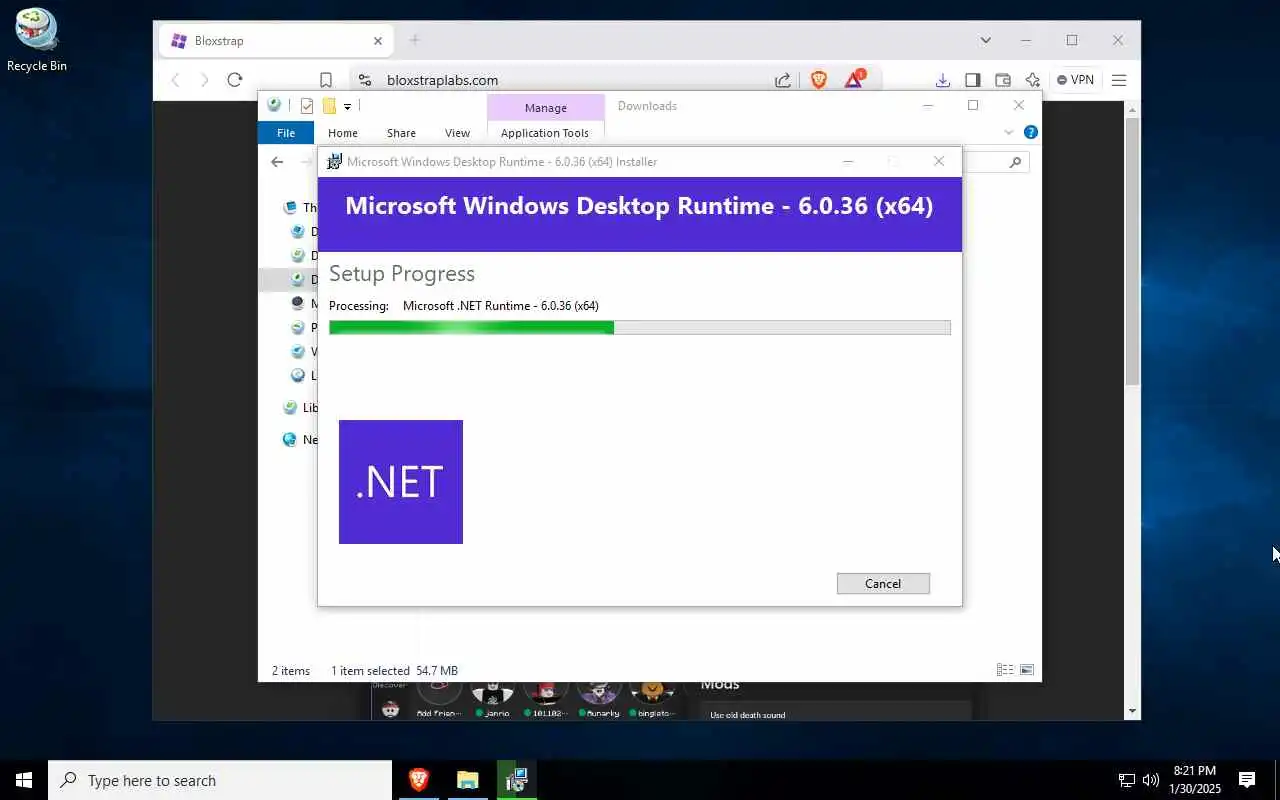Click the File Explorer window icon at top-left
The height and width of the screenshot is (800, 1280).
[274, 105]
